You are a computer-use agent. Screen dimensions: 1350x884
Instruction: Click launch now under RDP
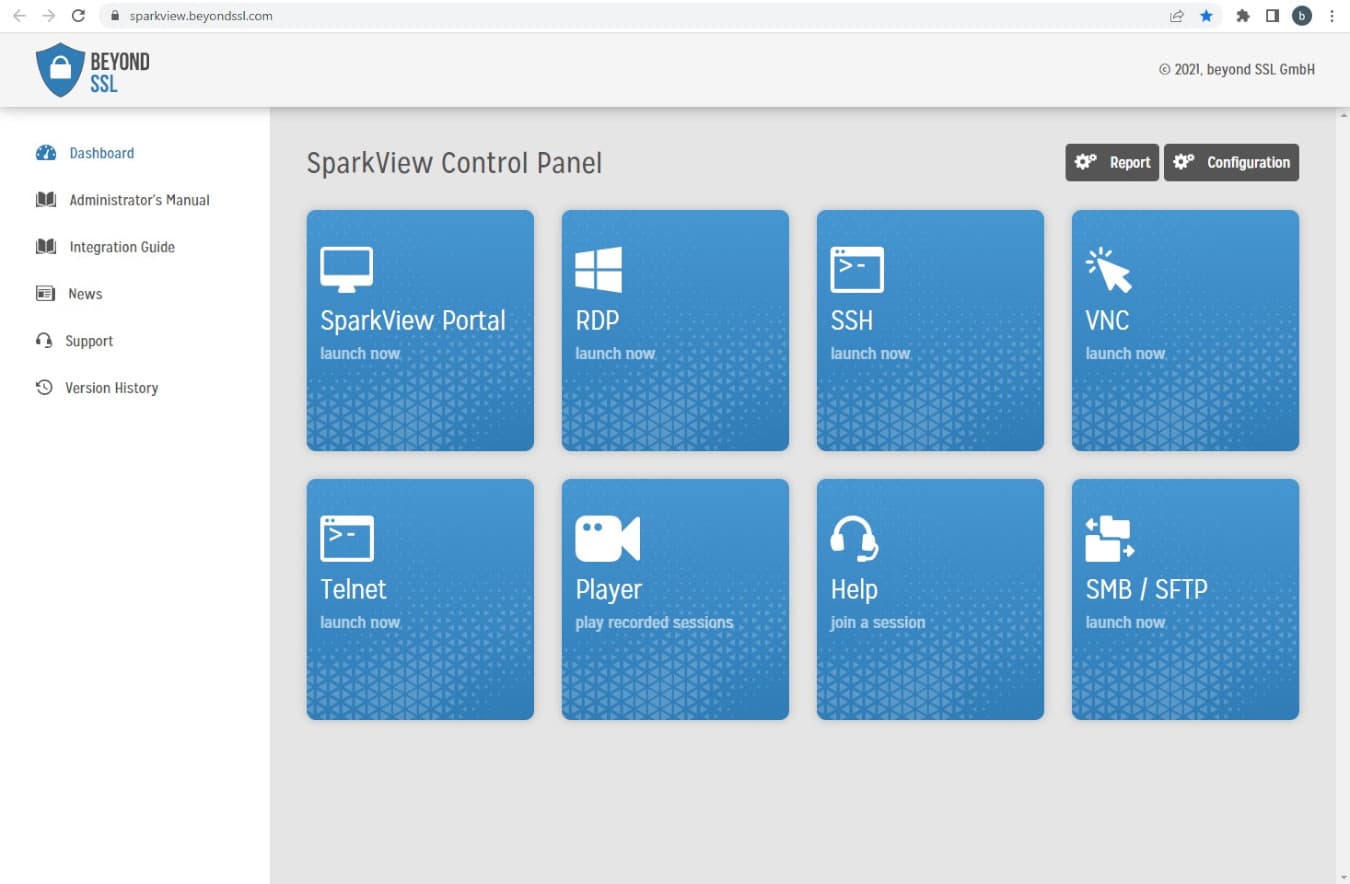point(615,354)
